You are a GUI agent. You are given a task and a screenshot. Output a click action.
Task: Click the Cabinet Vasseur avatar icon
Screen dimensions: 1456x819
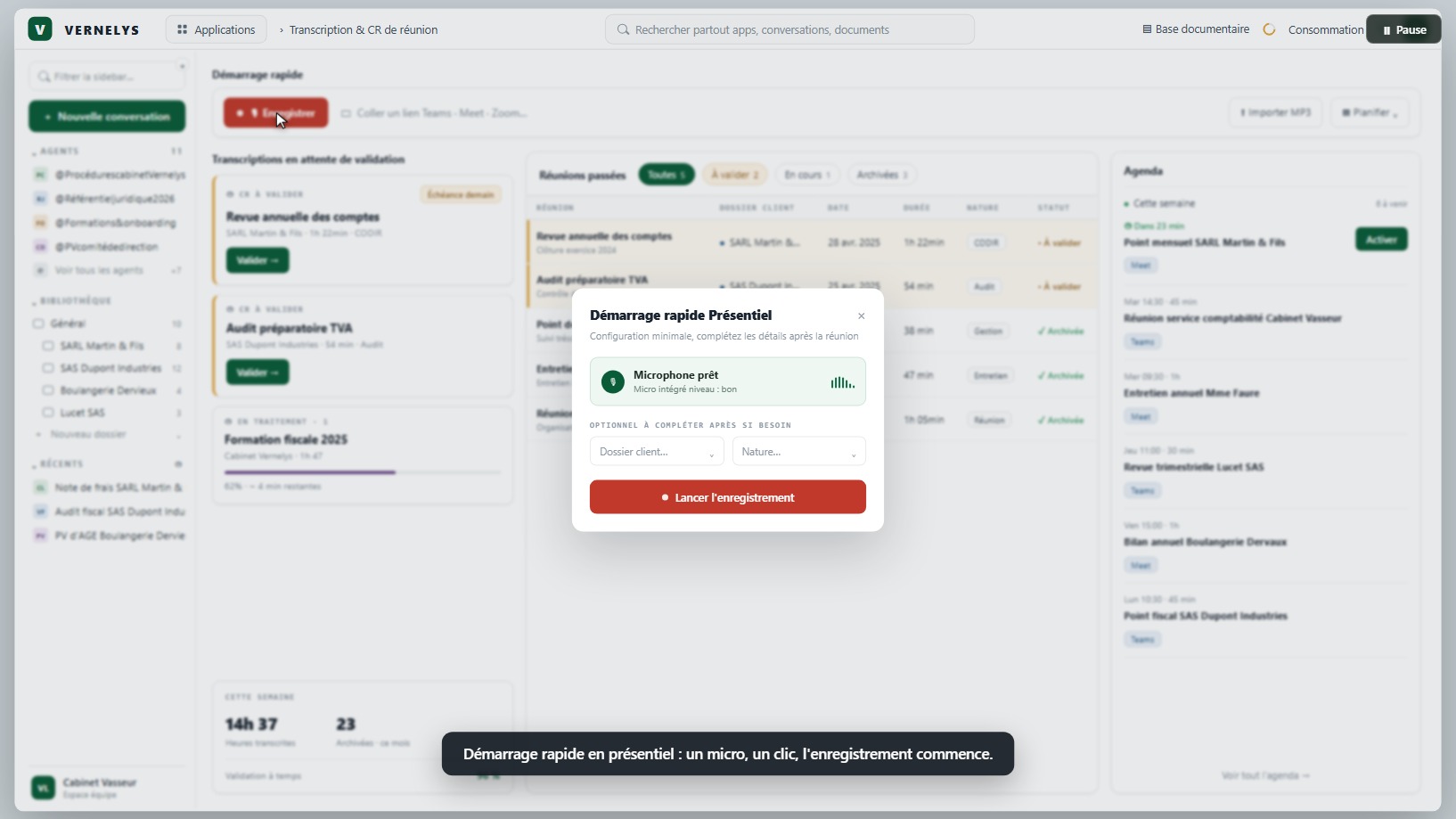coord(43,788)
